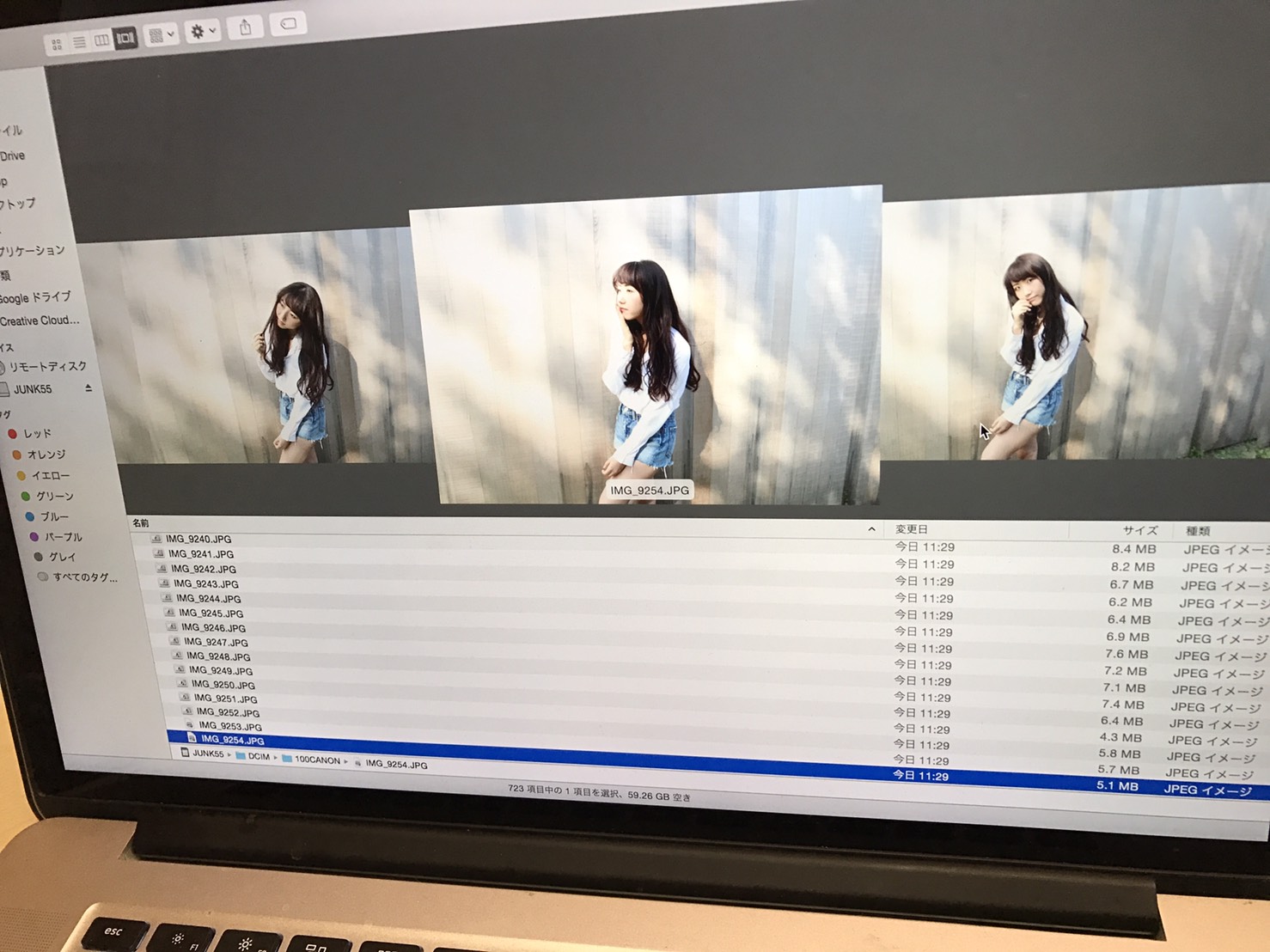Open Google ドライブ in the sidebar
The width and height of the screenshot is (1270, 952).
(x=35, y=298)
